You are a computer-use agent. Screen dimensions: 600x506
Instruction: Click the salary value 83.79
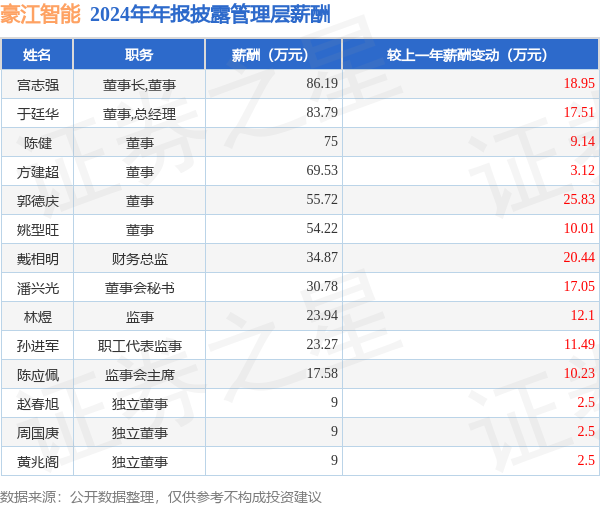point(322,112)
